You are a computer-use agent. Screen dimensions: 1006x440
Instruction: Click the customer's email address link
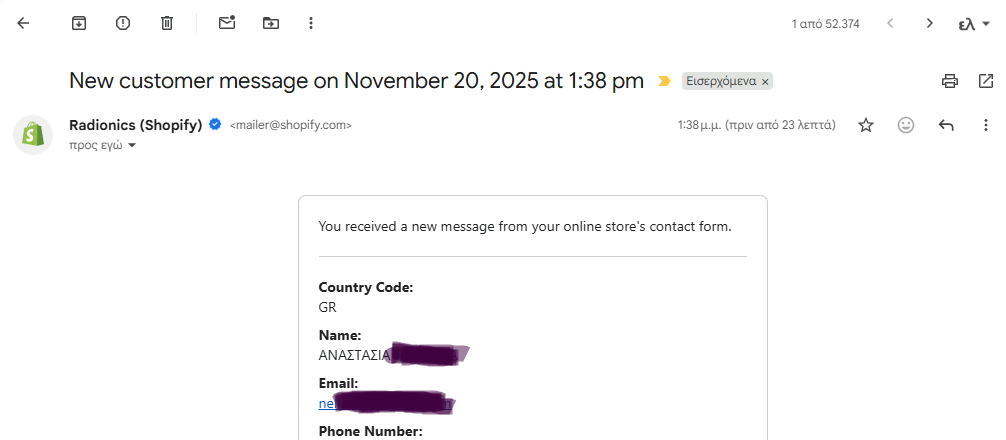[x=326, y=404]
